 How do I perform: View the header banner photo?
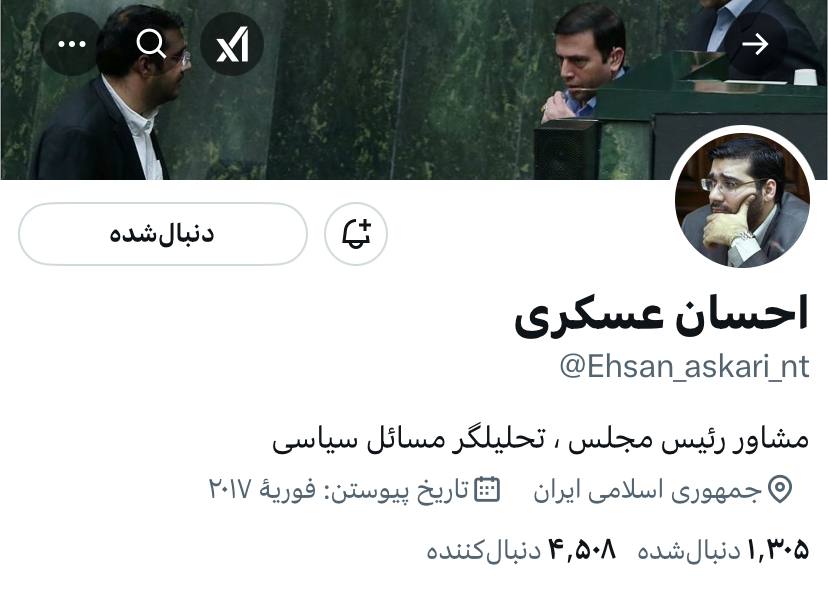[x=414, y=90]
